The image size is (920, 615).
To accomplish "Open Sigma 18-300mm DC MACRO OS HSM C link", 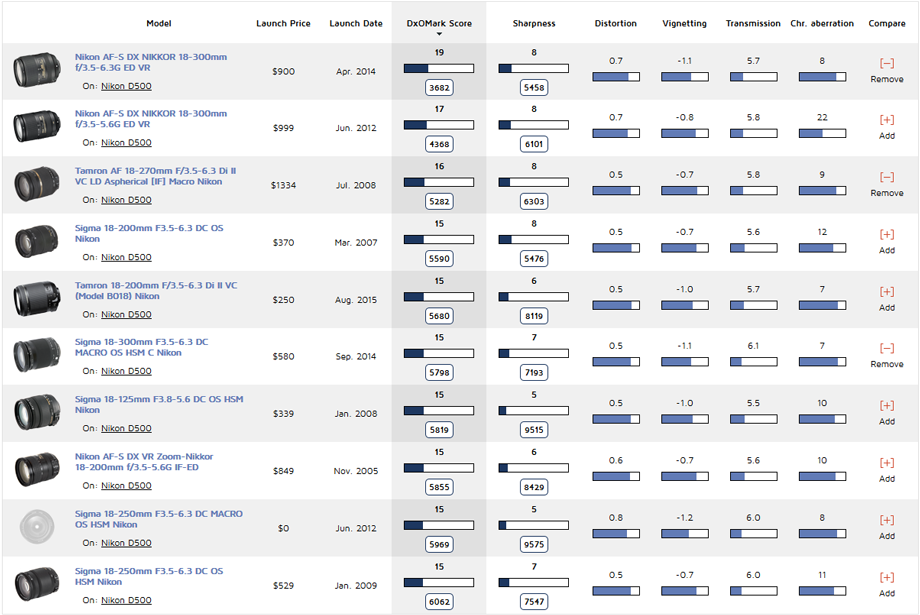I will tap(141, 347).
